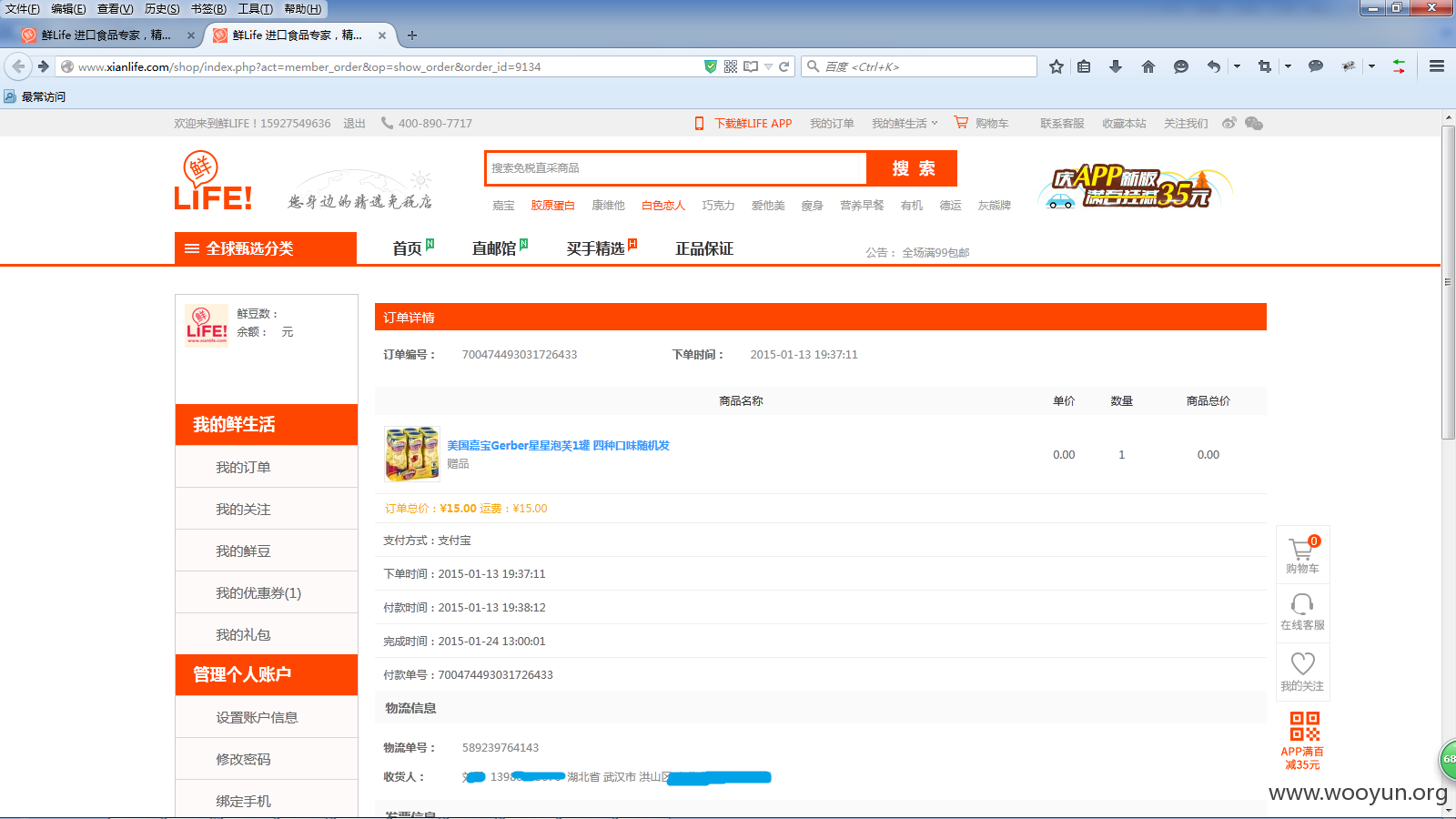Open 我的关注 heart widget
1456x819 pixels.
tap(1302, 672)
